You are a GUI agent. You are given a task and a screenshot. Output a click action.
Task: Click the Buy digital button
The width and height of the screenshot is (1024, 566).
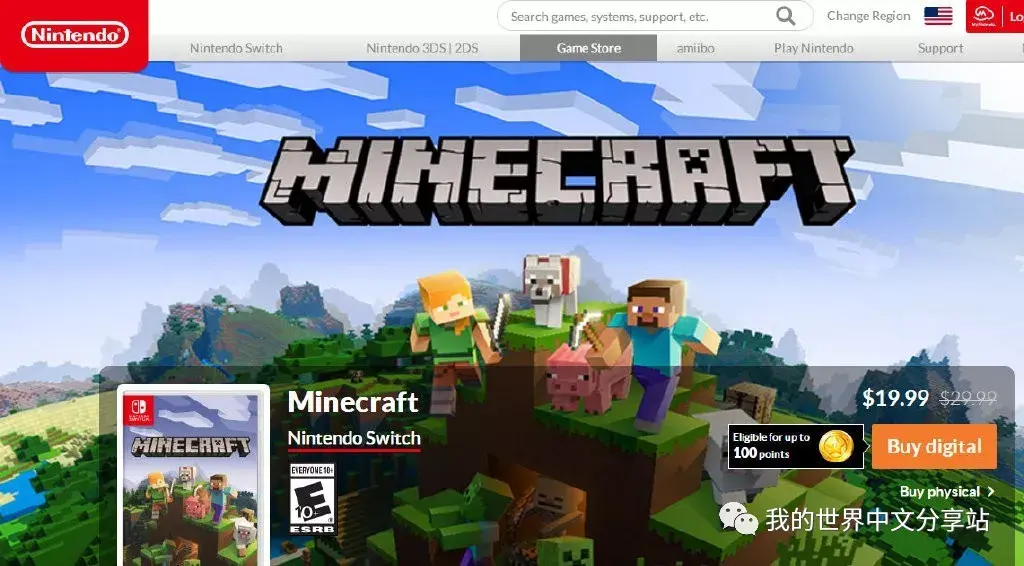(934, 447)
